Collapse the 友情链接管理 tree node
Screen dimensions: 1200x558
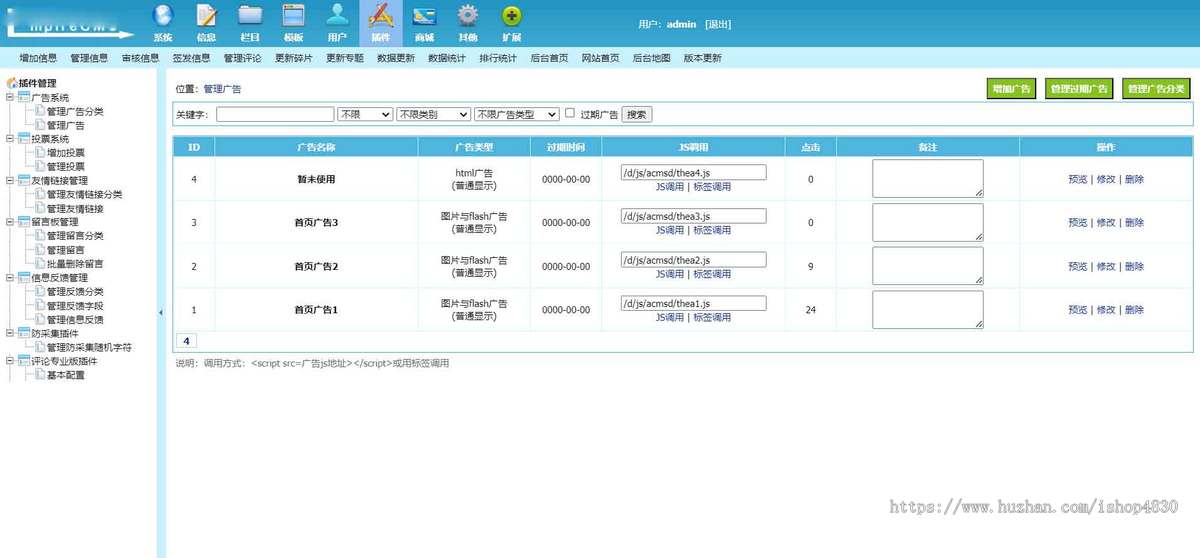[10, 180]
